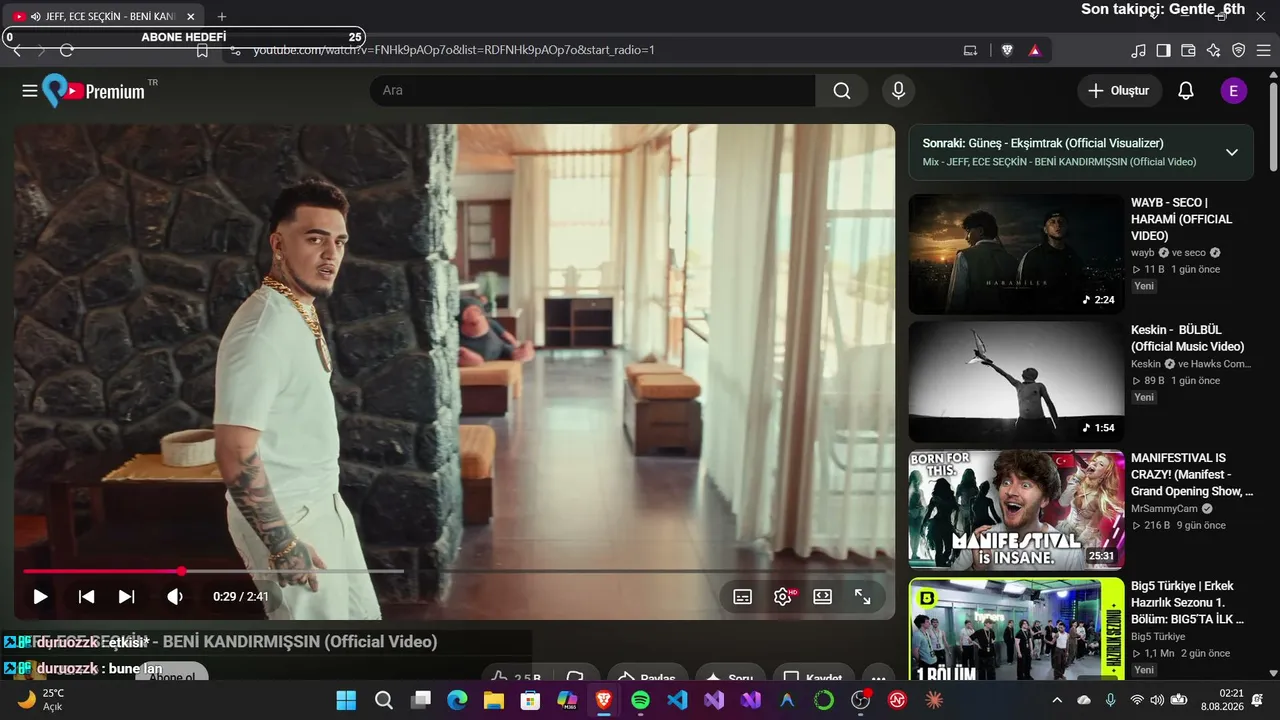The image size is (1280, 720).
Task: Toggle subtitles in the video player
Action: click(743, 597)
